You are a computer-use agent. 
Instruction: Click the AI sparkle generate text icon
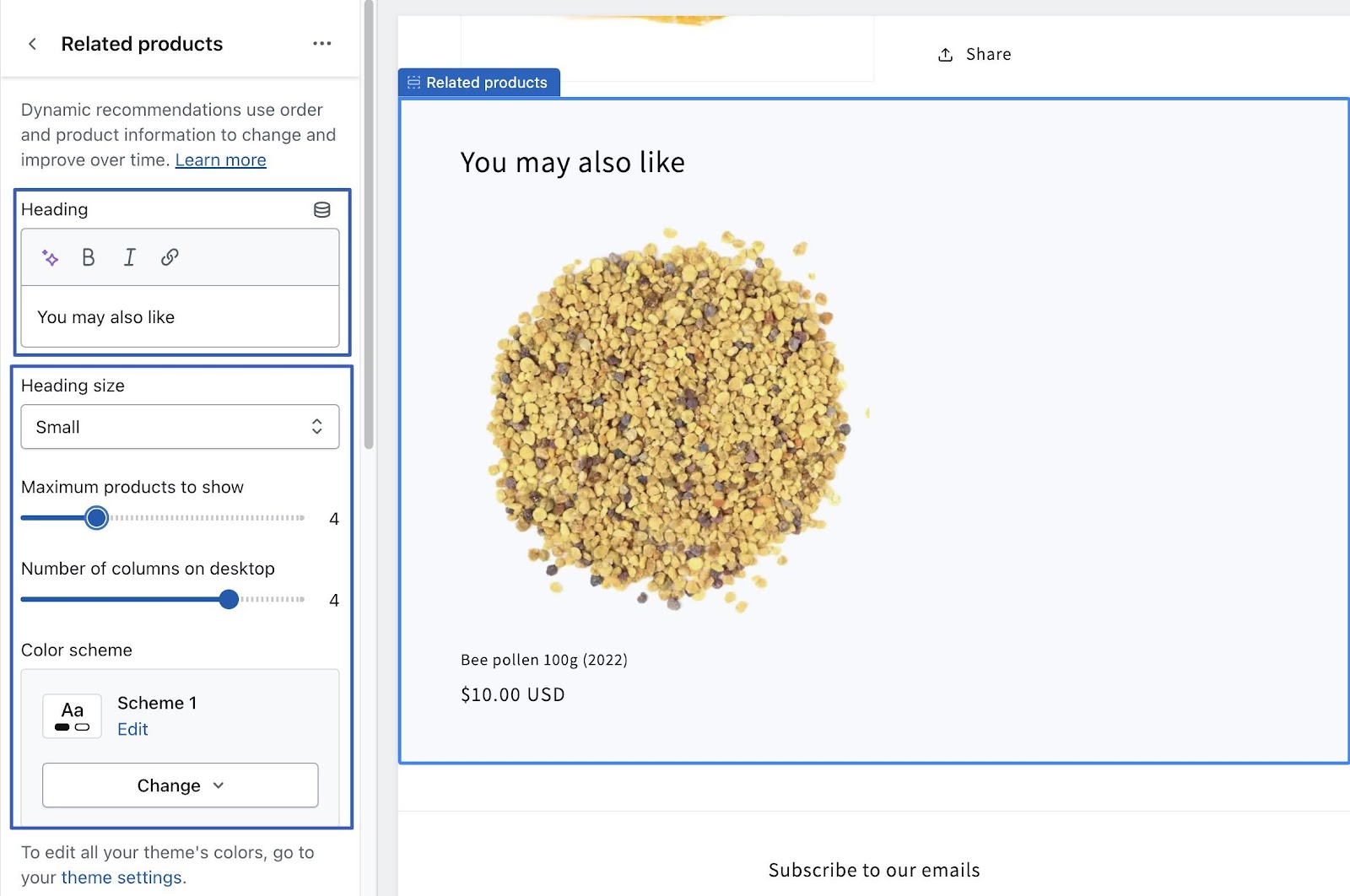[x=51, y=258]
